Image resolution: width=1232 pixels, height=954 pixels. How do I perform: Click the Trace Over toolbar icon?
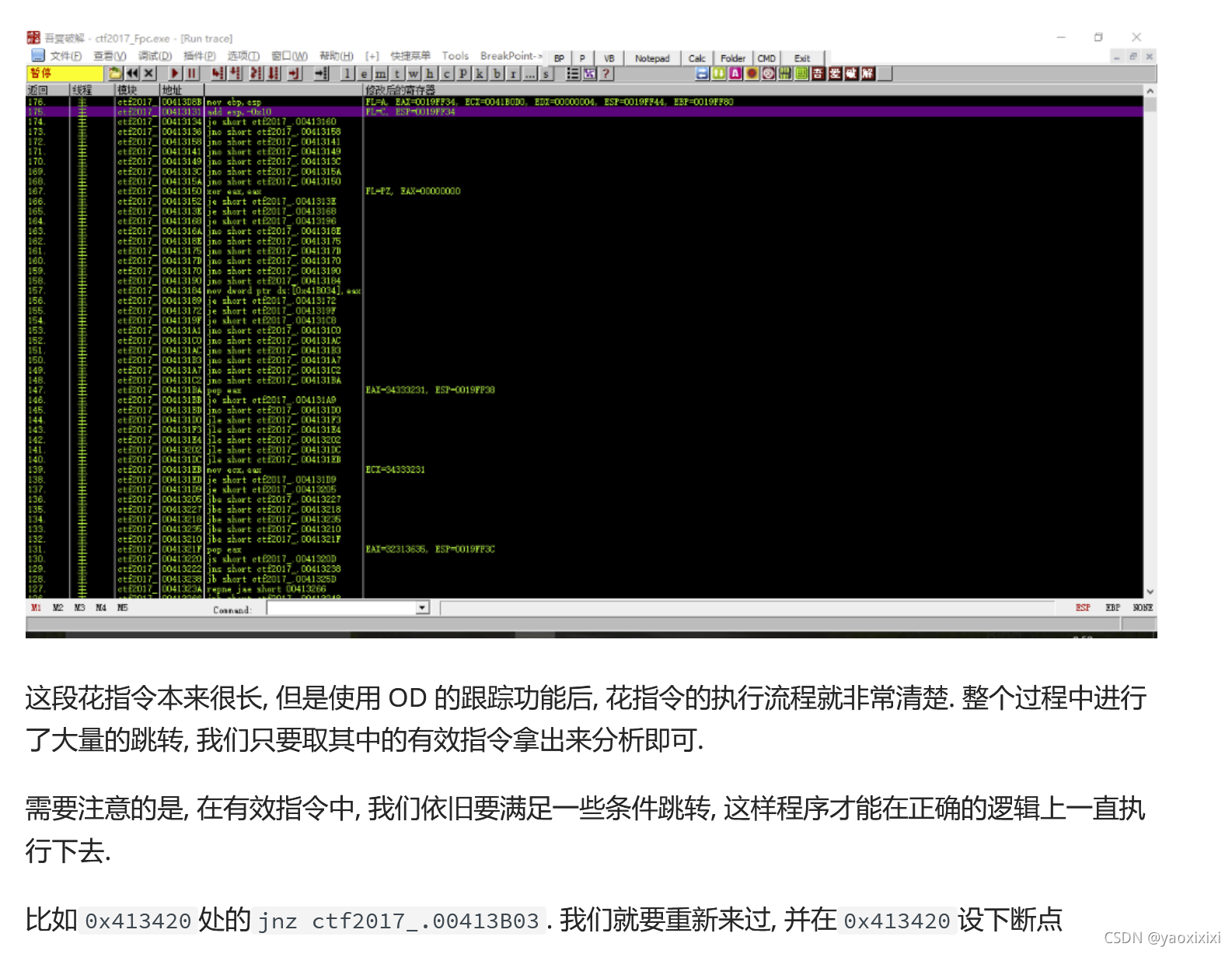point(274,73)
